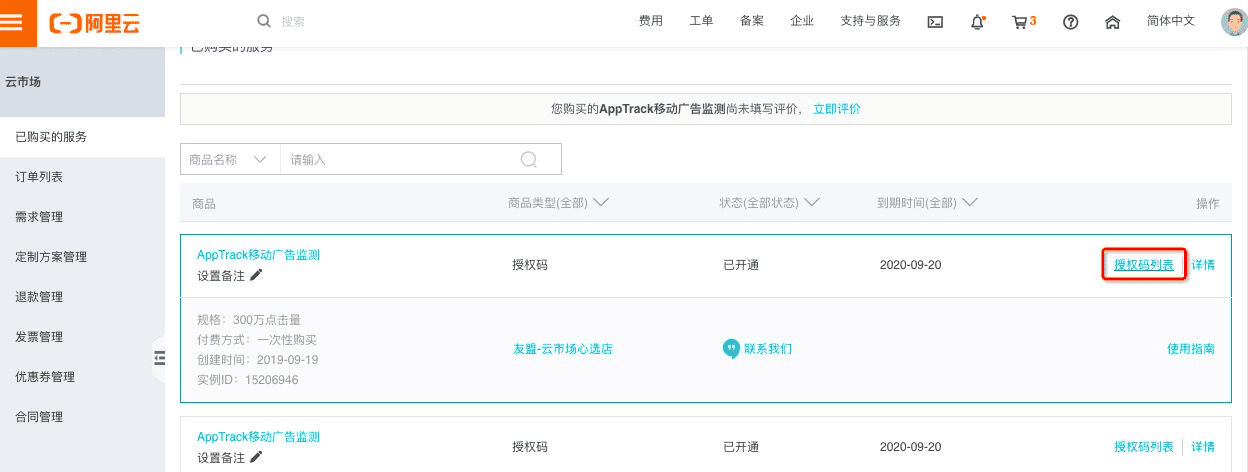The height and width of the screenshot is (472, 1248).
Task: Expand the 到期时间(全部) filter
Action: [928, 203]
